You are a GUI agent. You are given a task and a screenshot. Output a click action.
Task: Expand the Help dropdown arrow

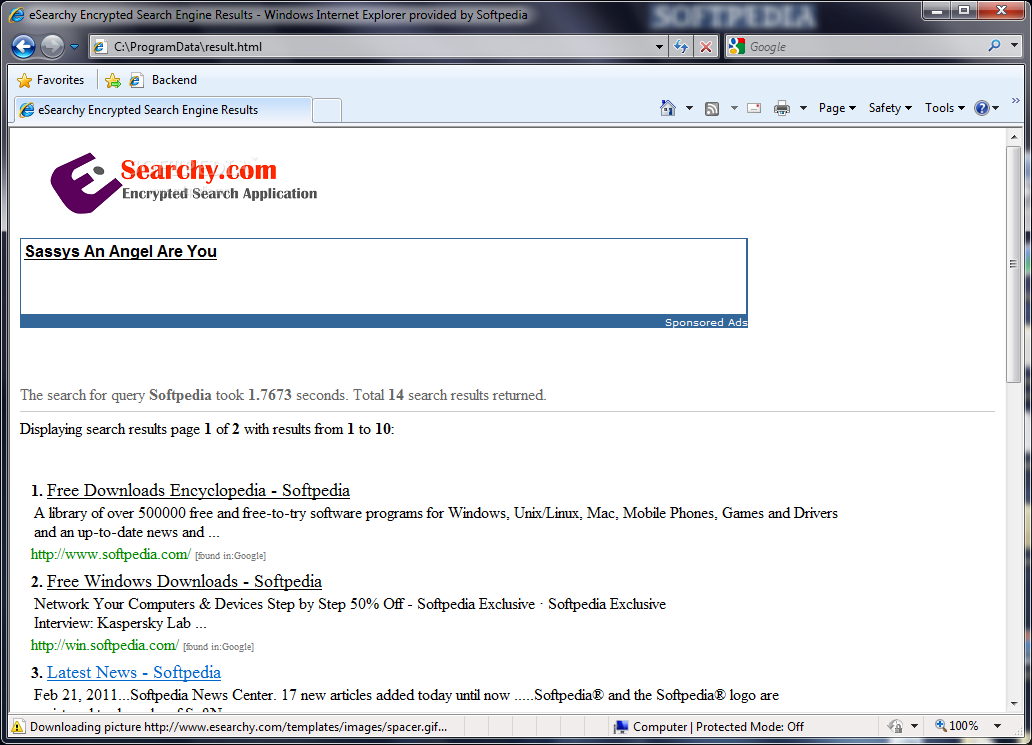[996, 108]
